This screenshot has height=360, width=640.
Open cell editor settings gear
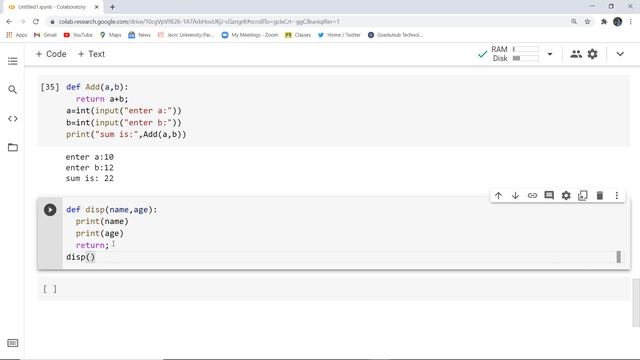(x=566, y=196)
